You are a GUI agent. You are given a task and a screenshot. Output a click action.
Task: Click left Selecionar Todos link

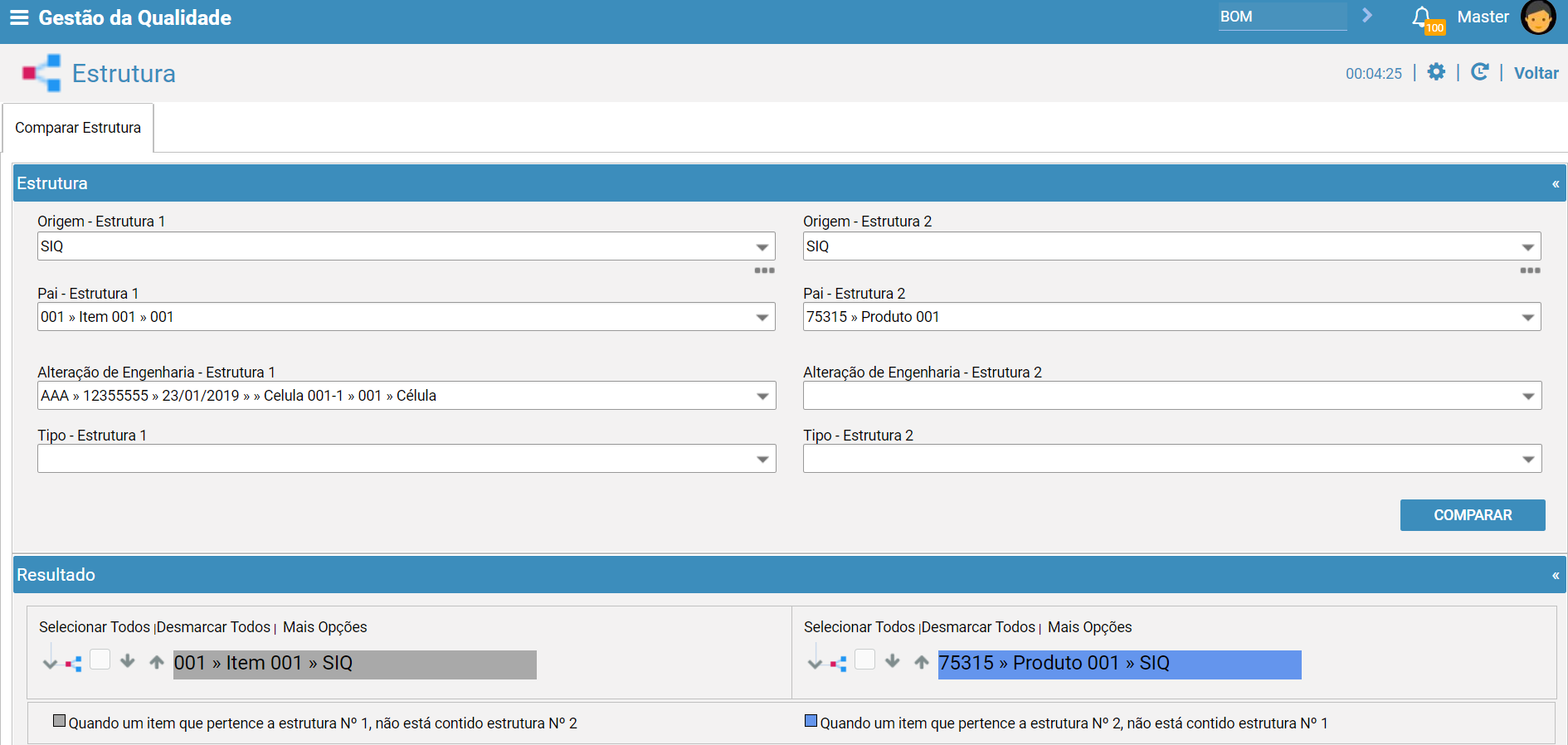coord(95,627)
